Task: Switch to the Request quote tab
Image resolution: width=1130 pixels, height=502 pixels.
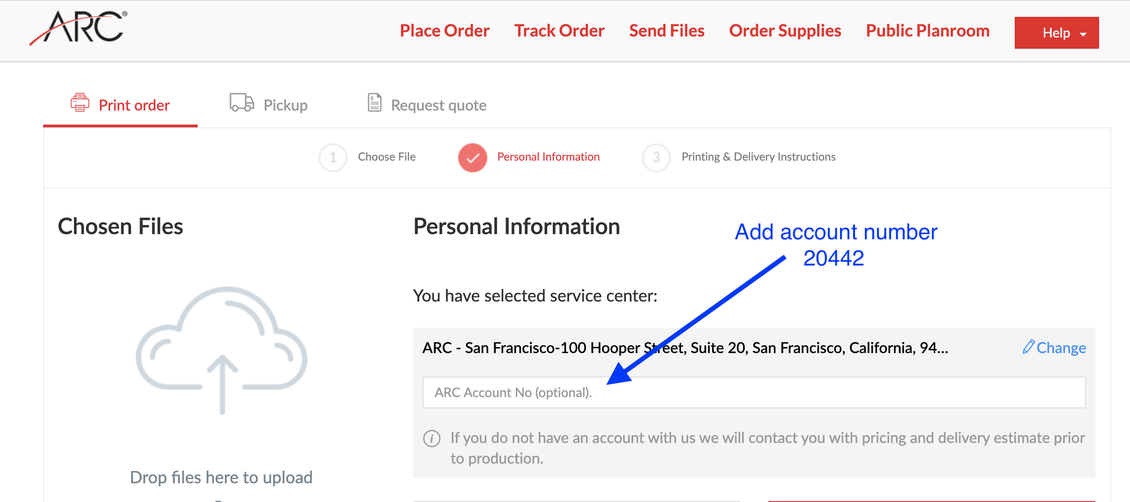Action: 427,104
